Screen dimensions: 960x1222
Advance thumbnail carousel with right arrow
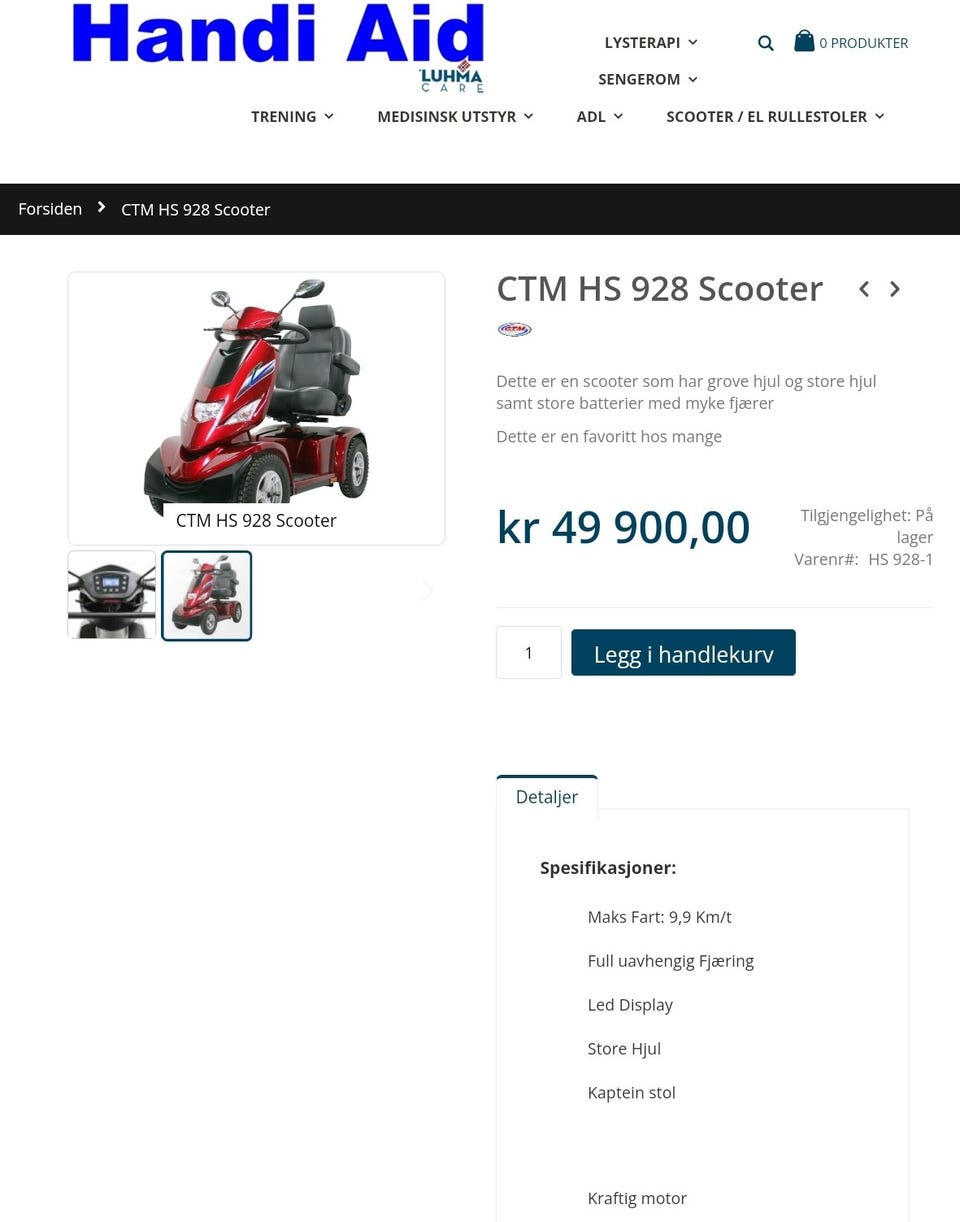click(428, 590)
